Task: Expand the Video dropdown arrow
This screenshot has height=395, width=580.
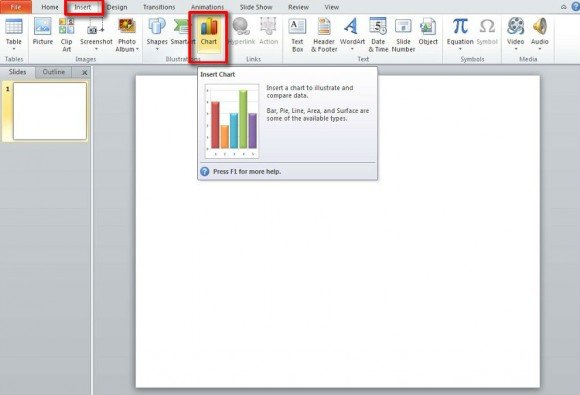Action: 516,49
